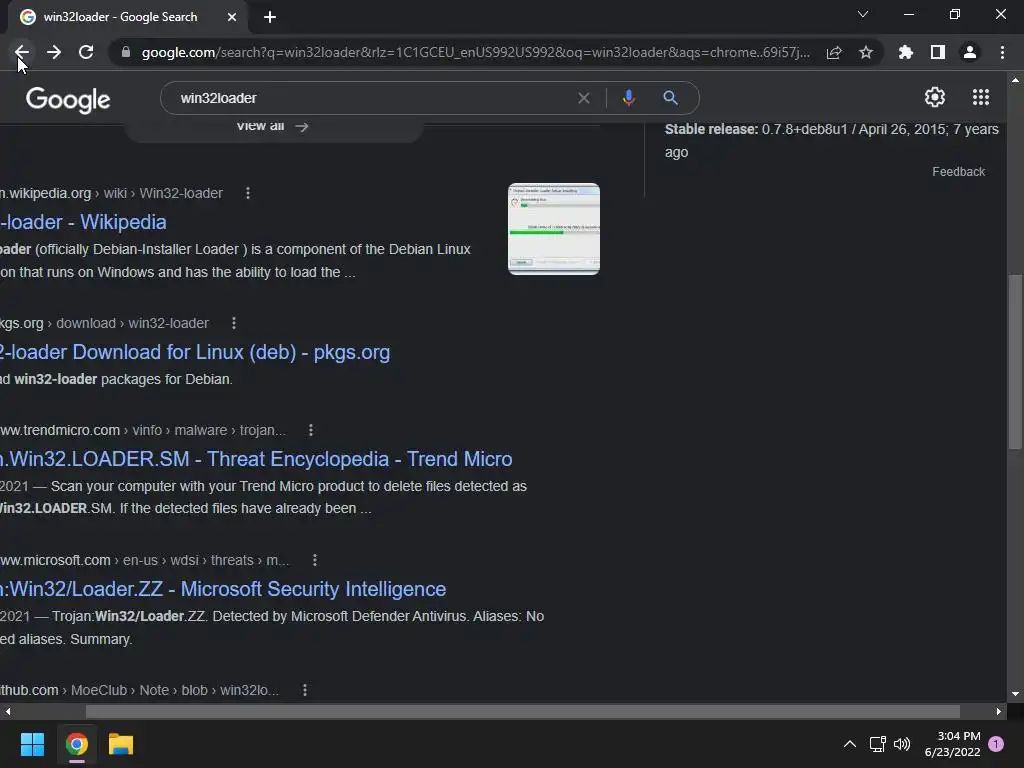Go back with the browser back arrow
Viewport: 1024px width, 768px height.
(x=22, y=52)
